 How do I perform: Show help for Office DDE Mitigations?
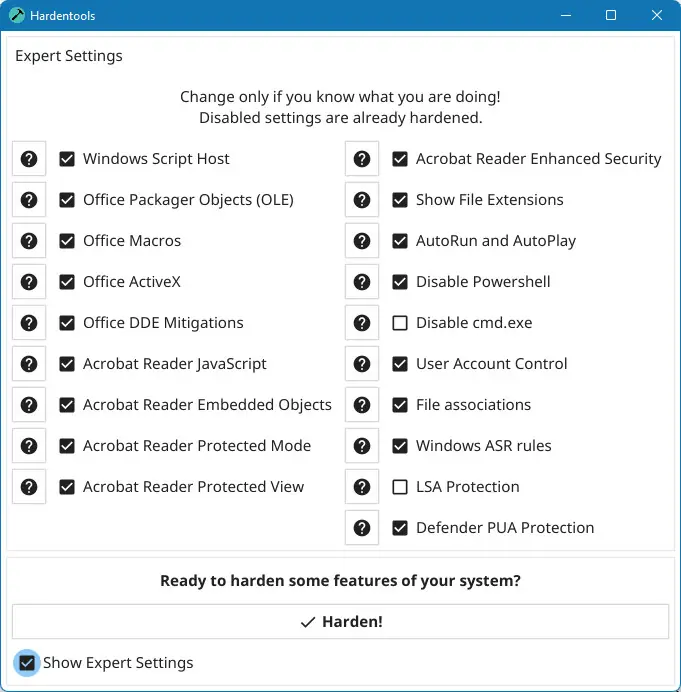29,323
